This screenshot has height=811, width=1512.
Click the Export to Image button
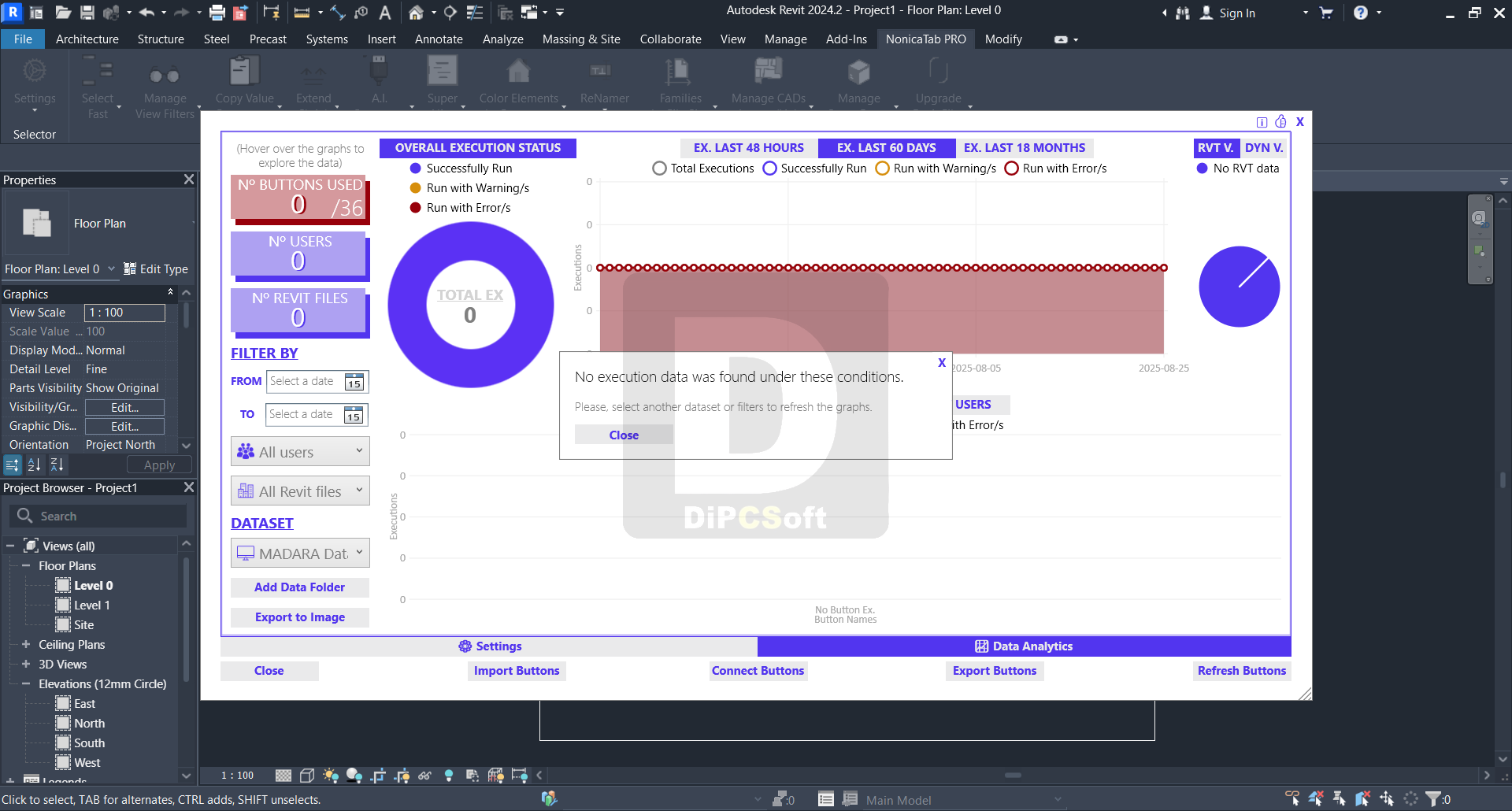(x=299, y=617)
